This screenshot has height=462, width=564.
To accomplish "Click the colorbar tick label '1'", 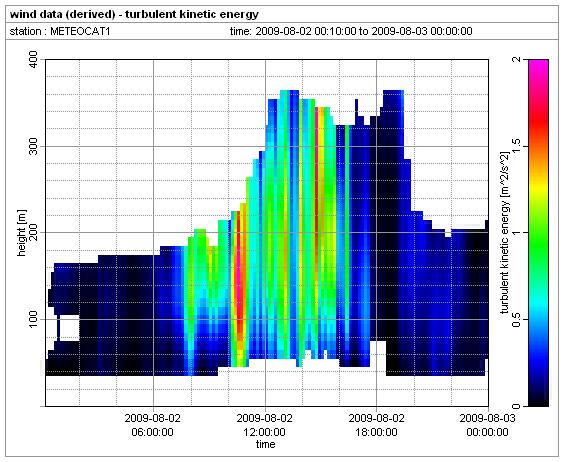I will 516,232.
